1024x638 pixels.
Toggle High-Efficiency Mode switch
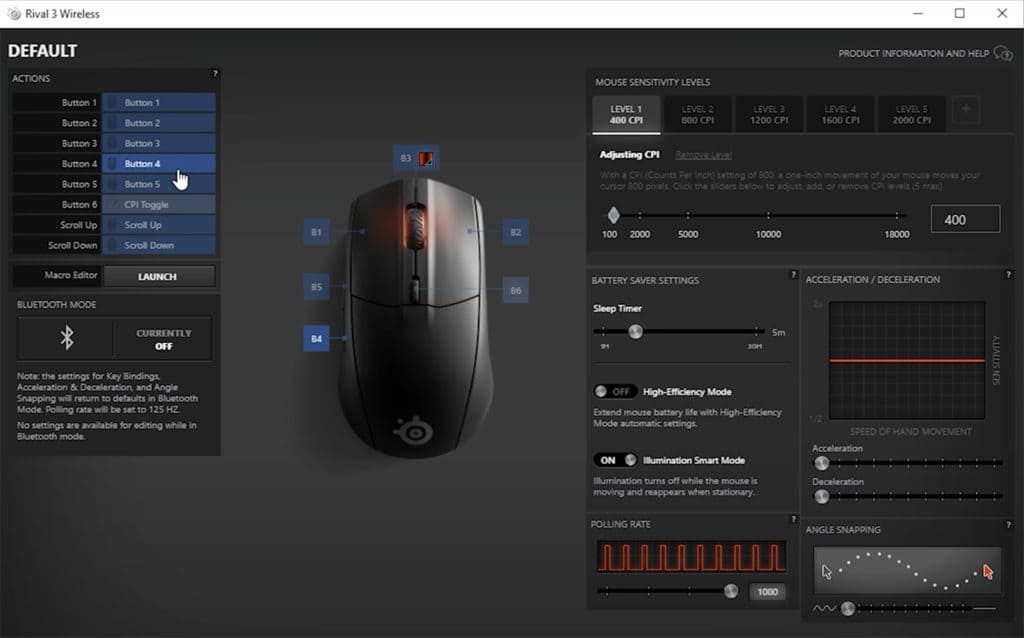(x=615, y=392)
